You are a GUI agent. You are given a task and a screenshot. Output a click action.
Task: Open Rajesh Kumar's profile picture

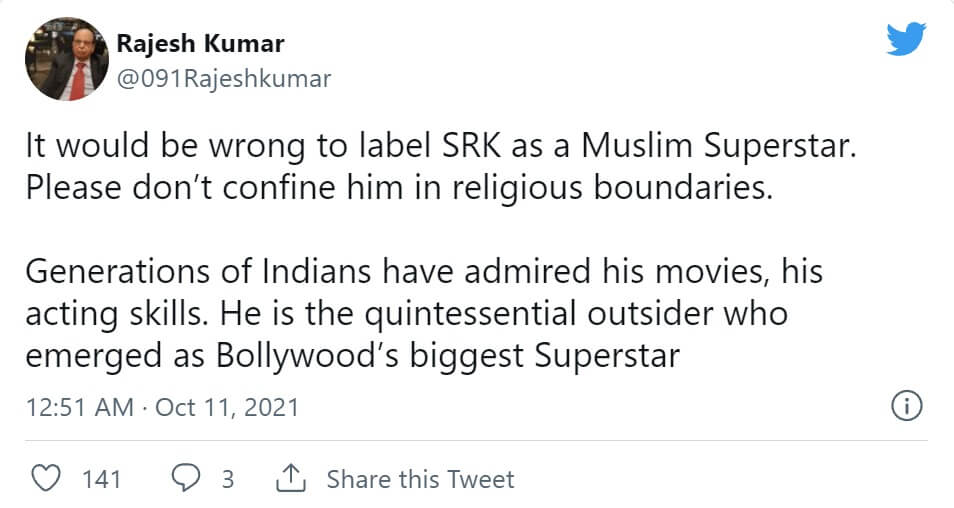pyautogui.click(x=66, y=59)
